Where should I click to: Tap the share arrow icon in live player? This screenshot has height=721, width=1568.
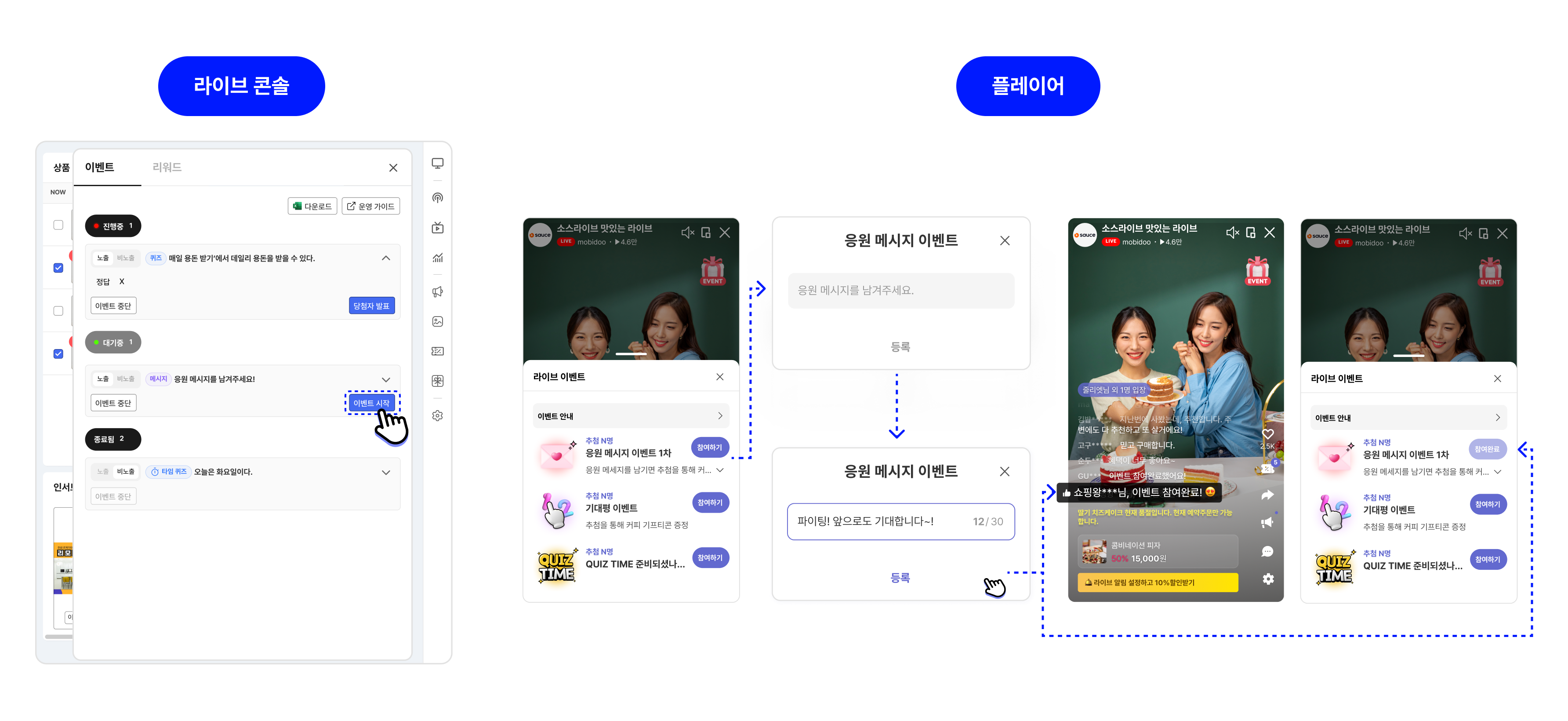pyautogui.click(x=1267, y=495)
